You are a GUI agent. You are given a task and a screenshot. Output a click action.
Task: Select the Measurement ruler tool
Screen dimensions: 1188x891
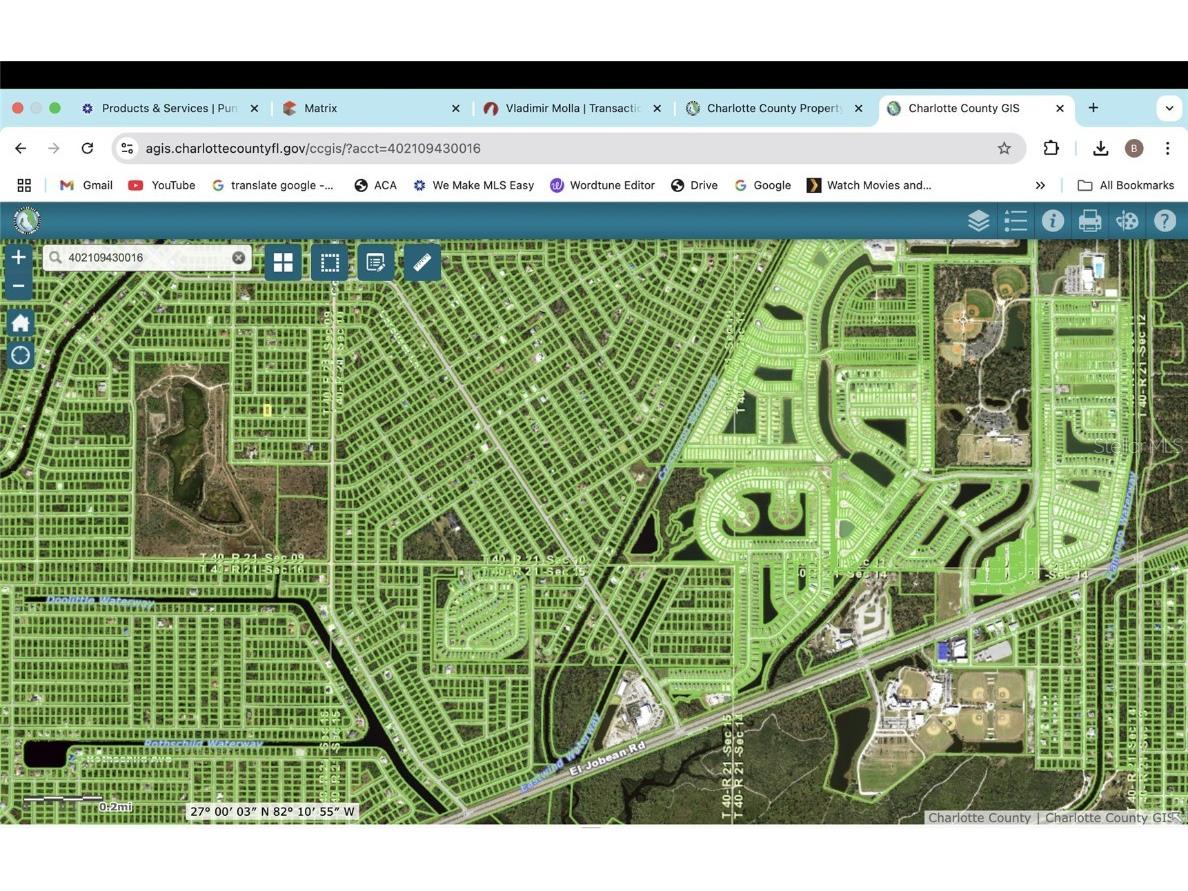tap(422, 263)
